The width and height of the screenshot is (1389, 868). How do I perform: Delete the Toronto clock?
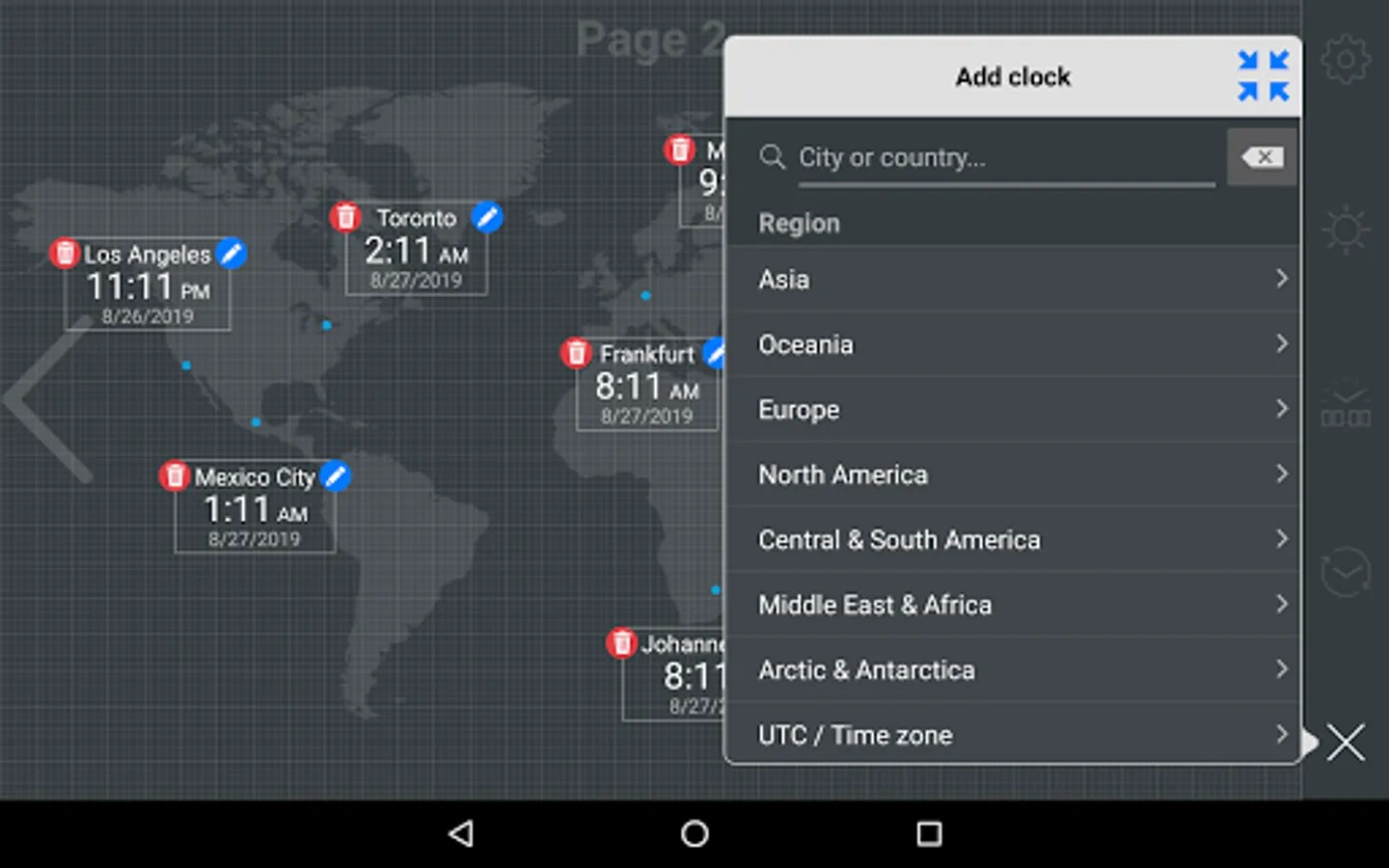345,217
